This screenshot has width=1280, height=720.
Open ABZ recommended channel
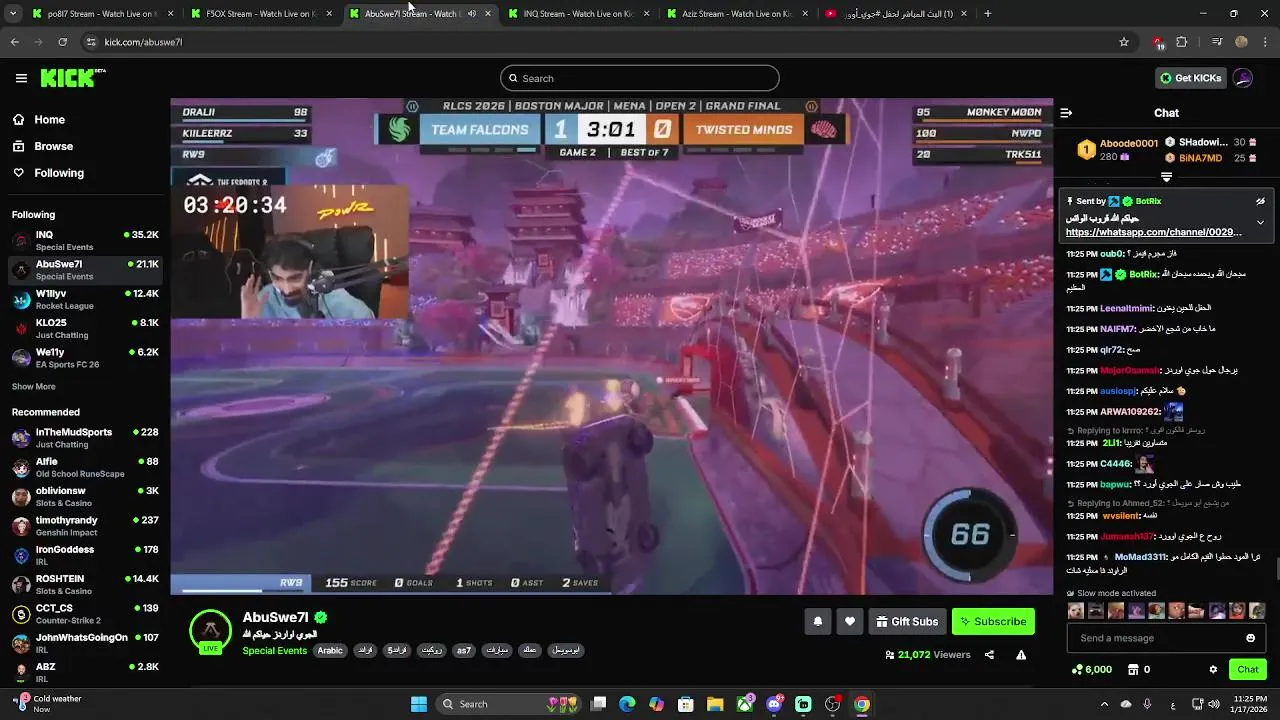(85, 672)
